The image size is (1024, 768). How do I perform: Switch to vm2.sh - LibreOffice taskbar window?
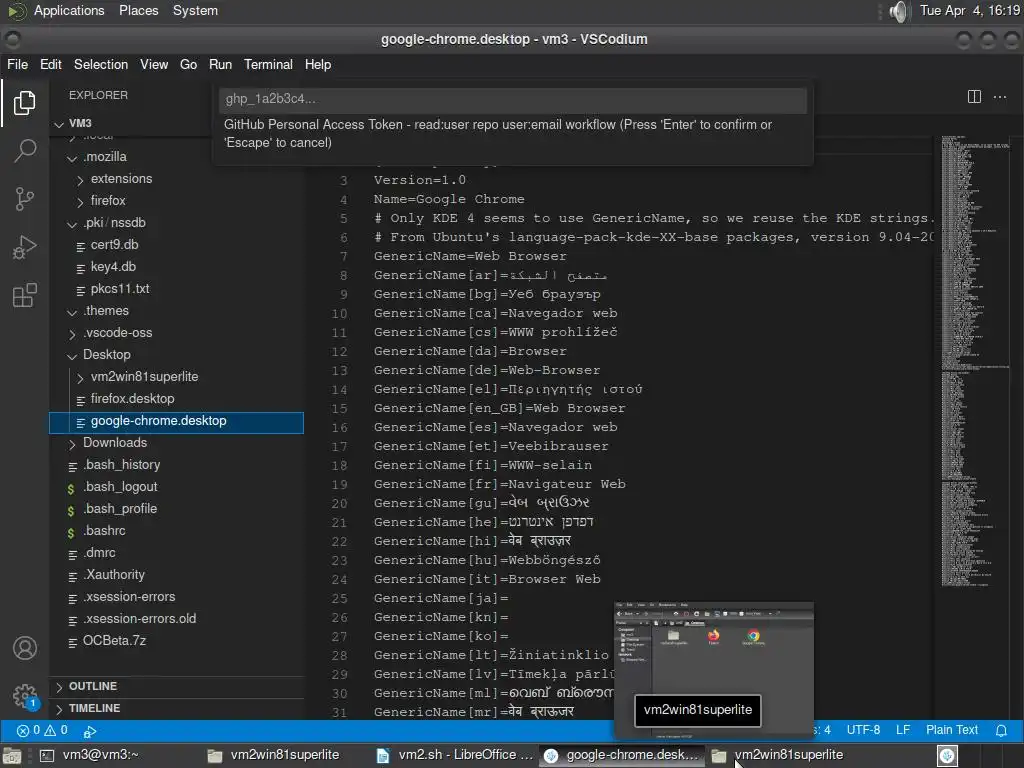click(x=455, y=755)
